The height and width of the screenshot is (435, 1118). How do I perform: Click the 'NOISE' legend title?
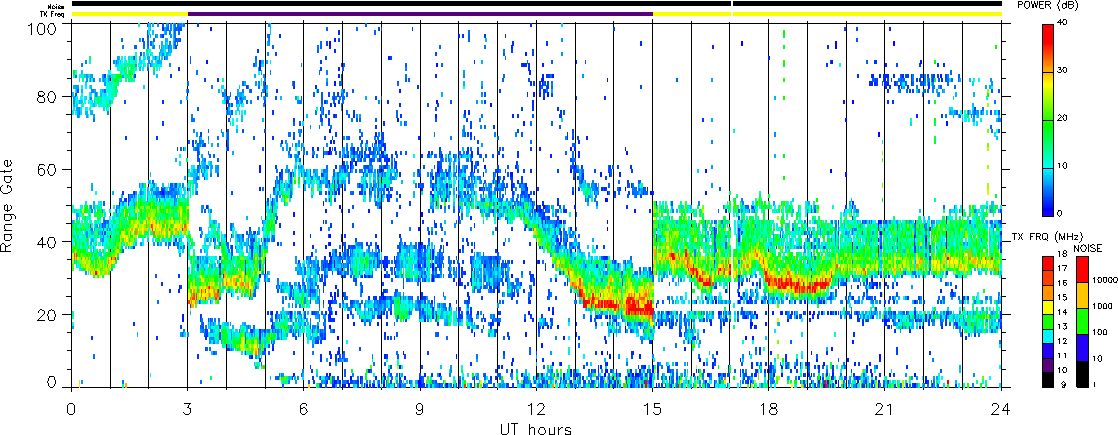click(x=1086, y=247)
